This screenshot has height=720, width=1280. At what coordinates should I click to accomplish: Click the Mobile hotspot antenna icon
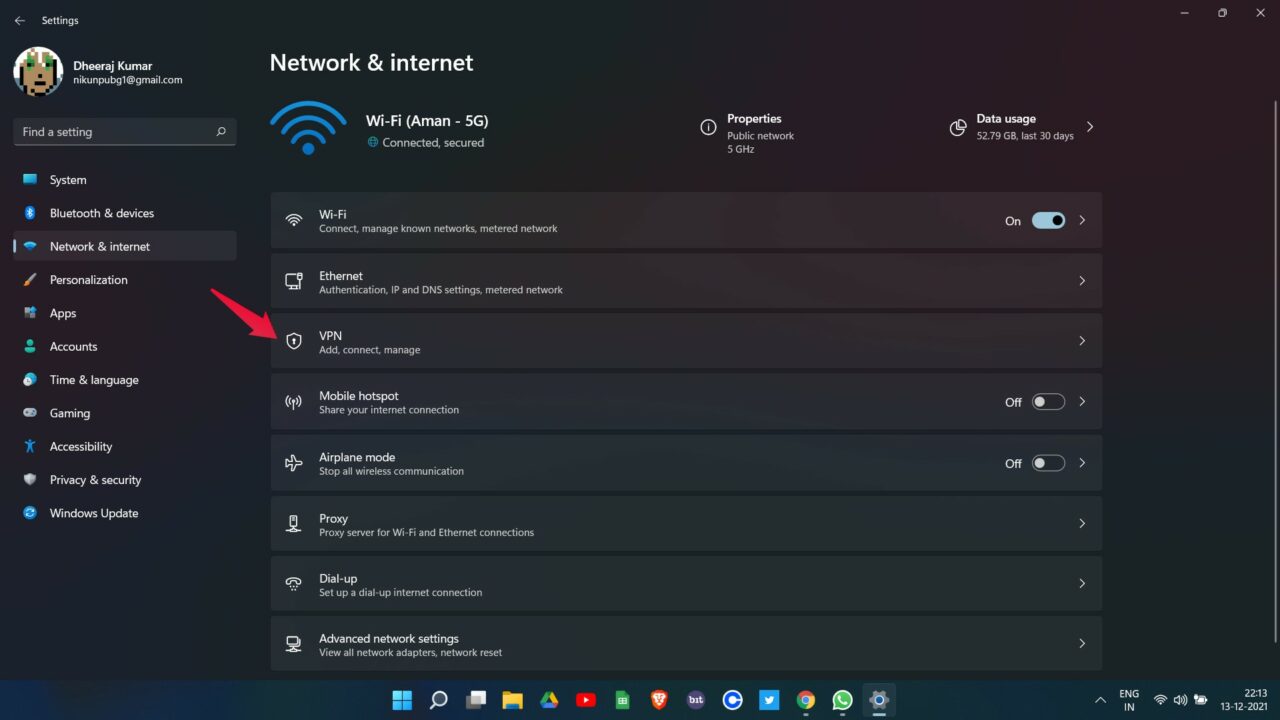point(293,402)
